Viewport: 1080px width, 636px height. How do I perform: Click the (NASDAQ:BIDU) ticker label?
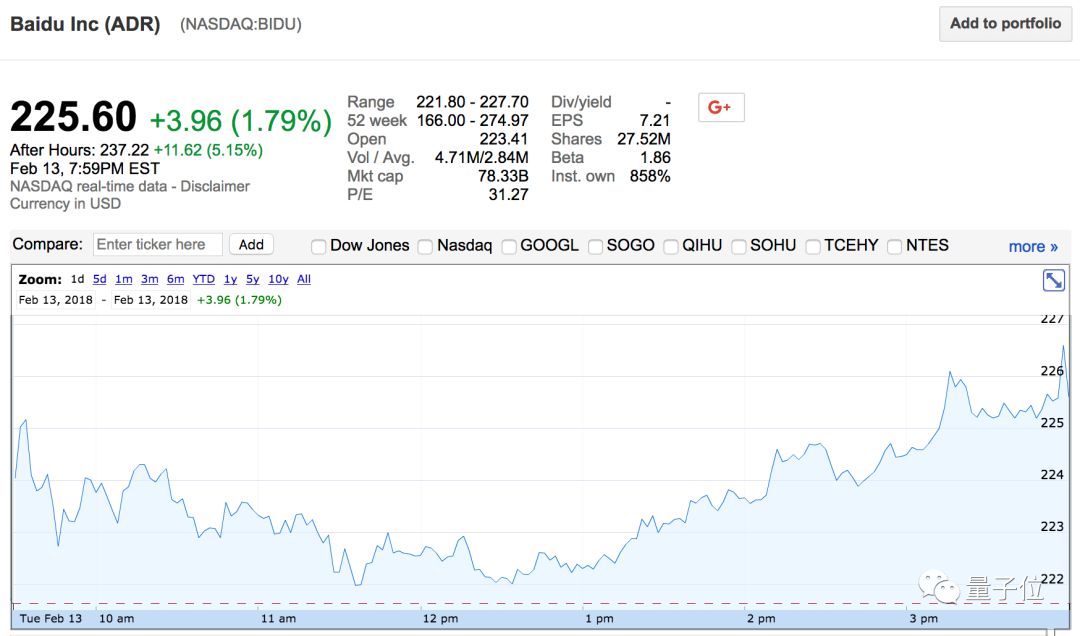[240, 25]
